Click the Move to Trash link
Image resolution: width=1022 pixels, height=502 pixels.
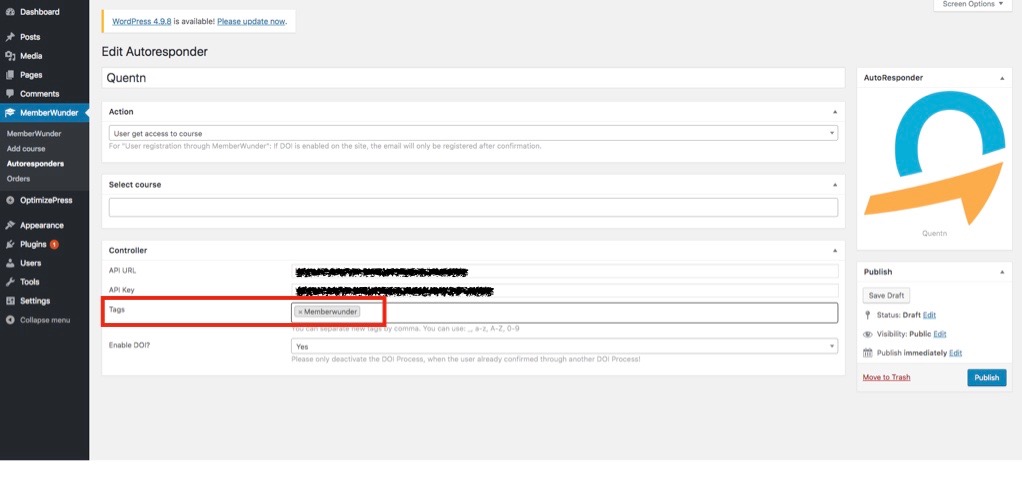click(x=886, y=377)
